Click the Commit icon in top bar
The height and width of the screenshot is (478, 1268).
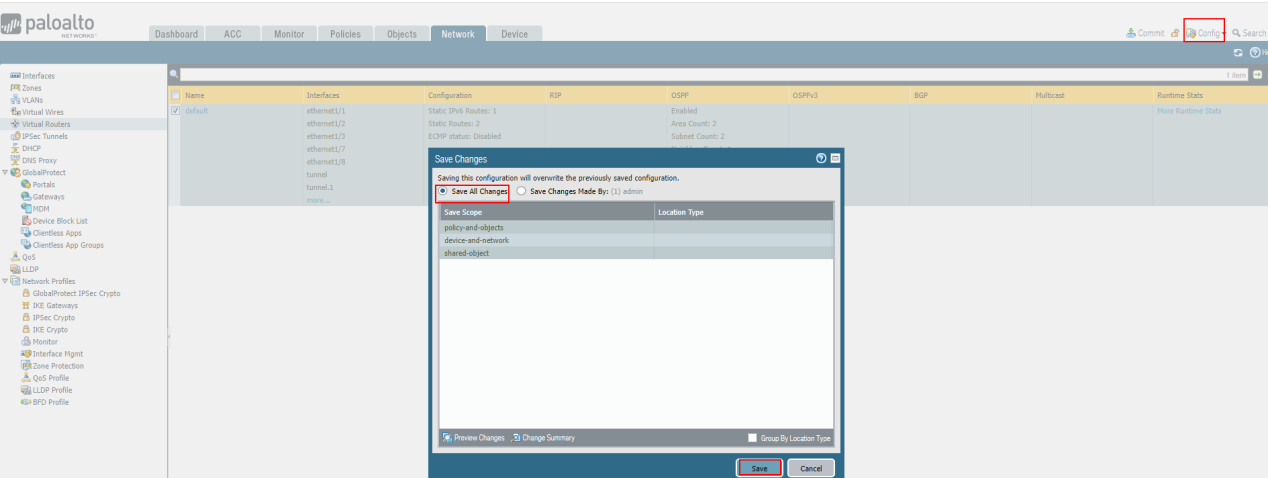[1131, 33]
